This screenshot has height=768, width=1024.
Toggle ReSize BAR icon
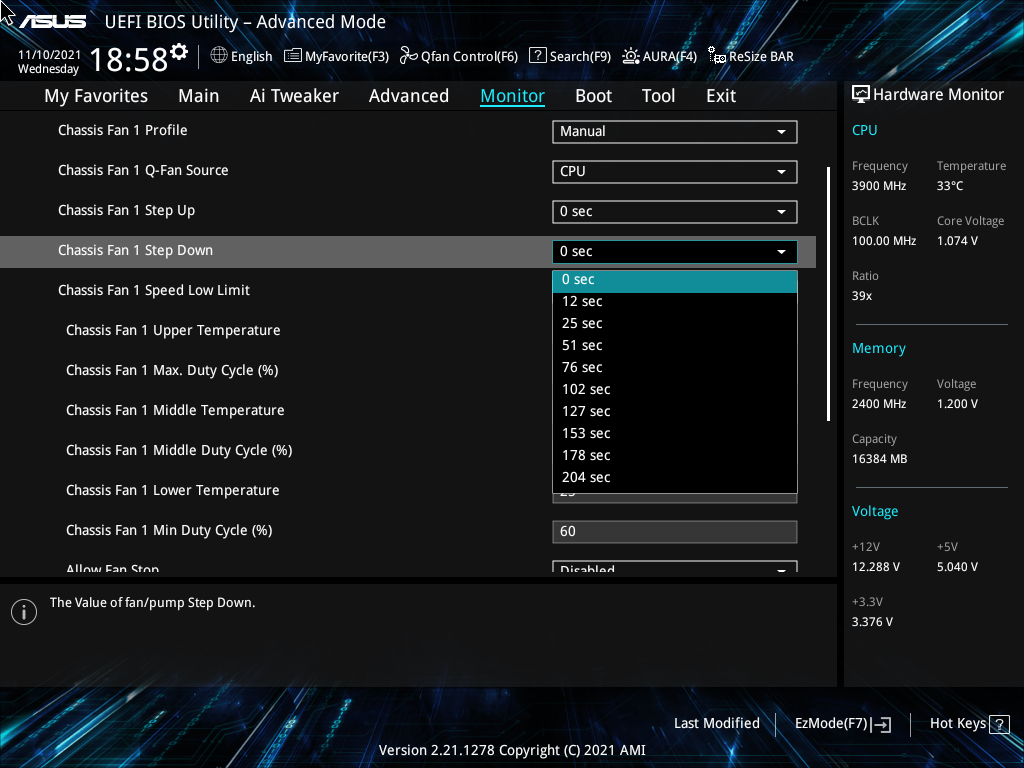(717, 56)
